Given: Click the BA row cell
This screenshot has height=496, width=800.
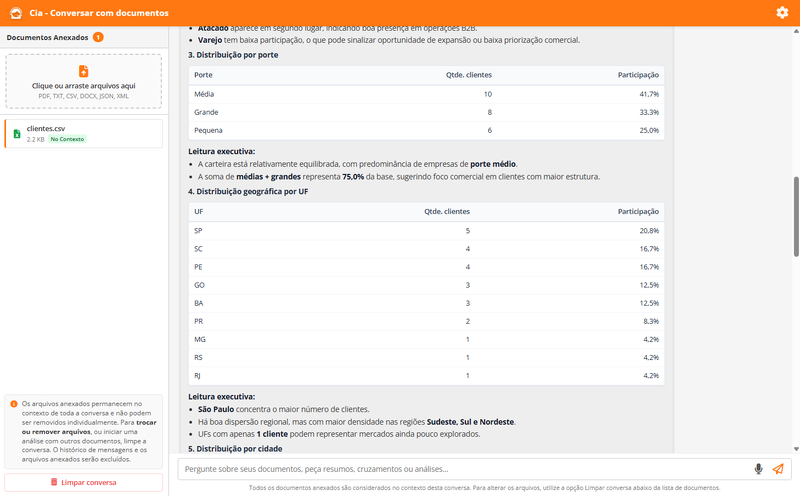Looking at the screenshot, I should pyautogui.click(x=198, y=303).
